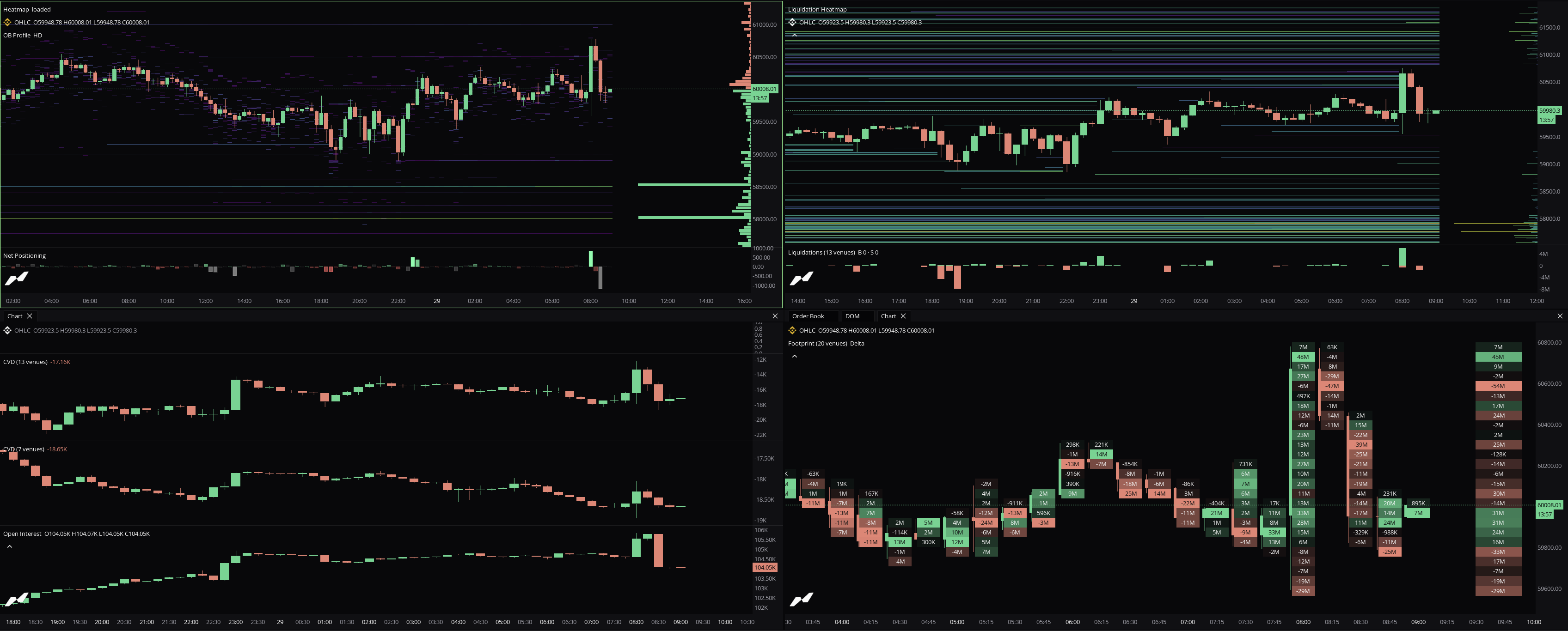Click the exchange icon in the Liquidation Heatmap legend
The height and width of the screenshot is (631, 1568).
coord(792,22)
